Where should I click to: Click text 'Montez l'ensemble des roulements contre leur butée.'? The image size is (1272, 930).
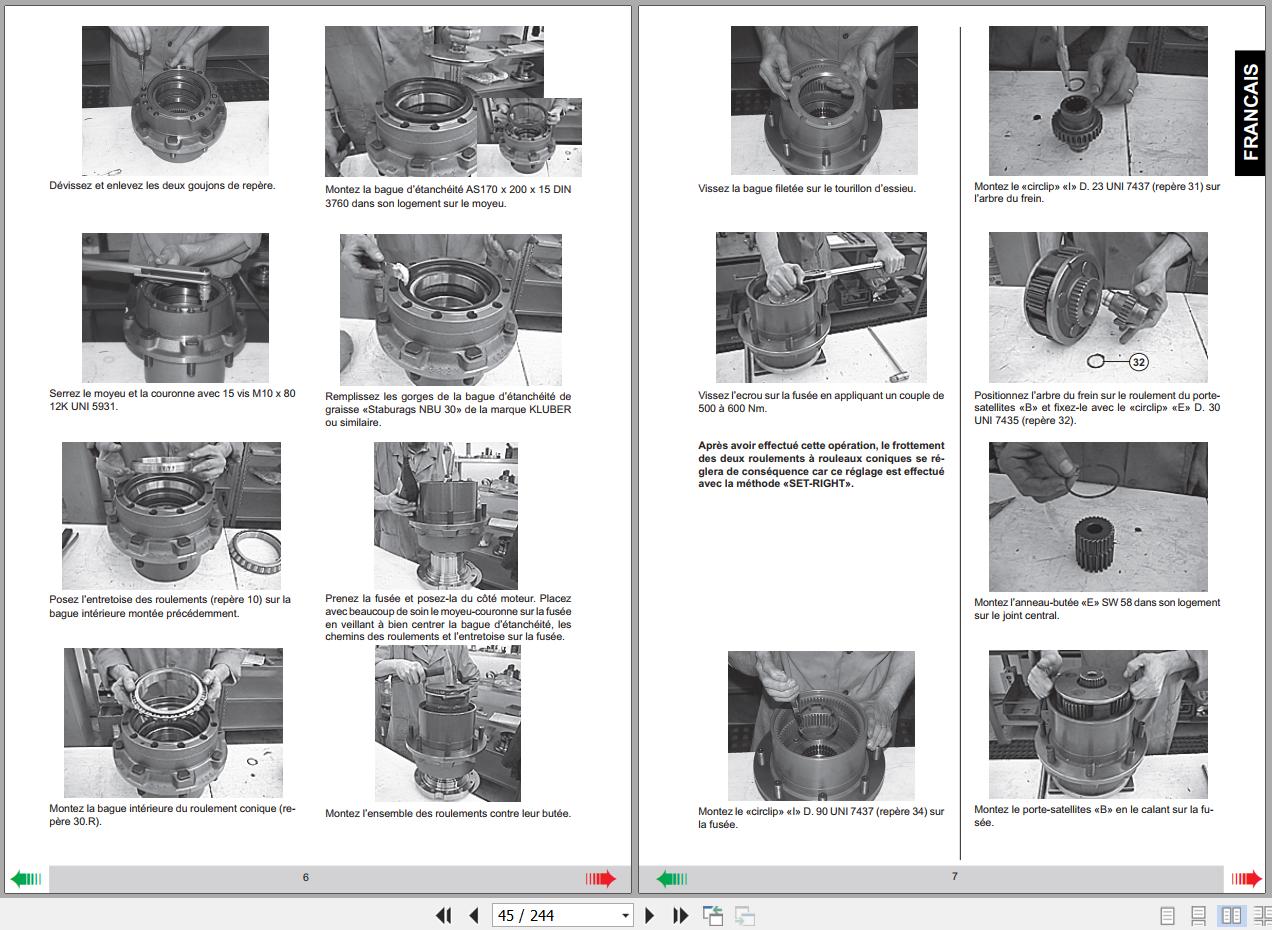tap(448, 813)
